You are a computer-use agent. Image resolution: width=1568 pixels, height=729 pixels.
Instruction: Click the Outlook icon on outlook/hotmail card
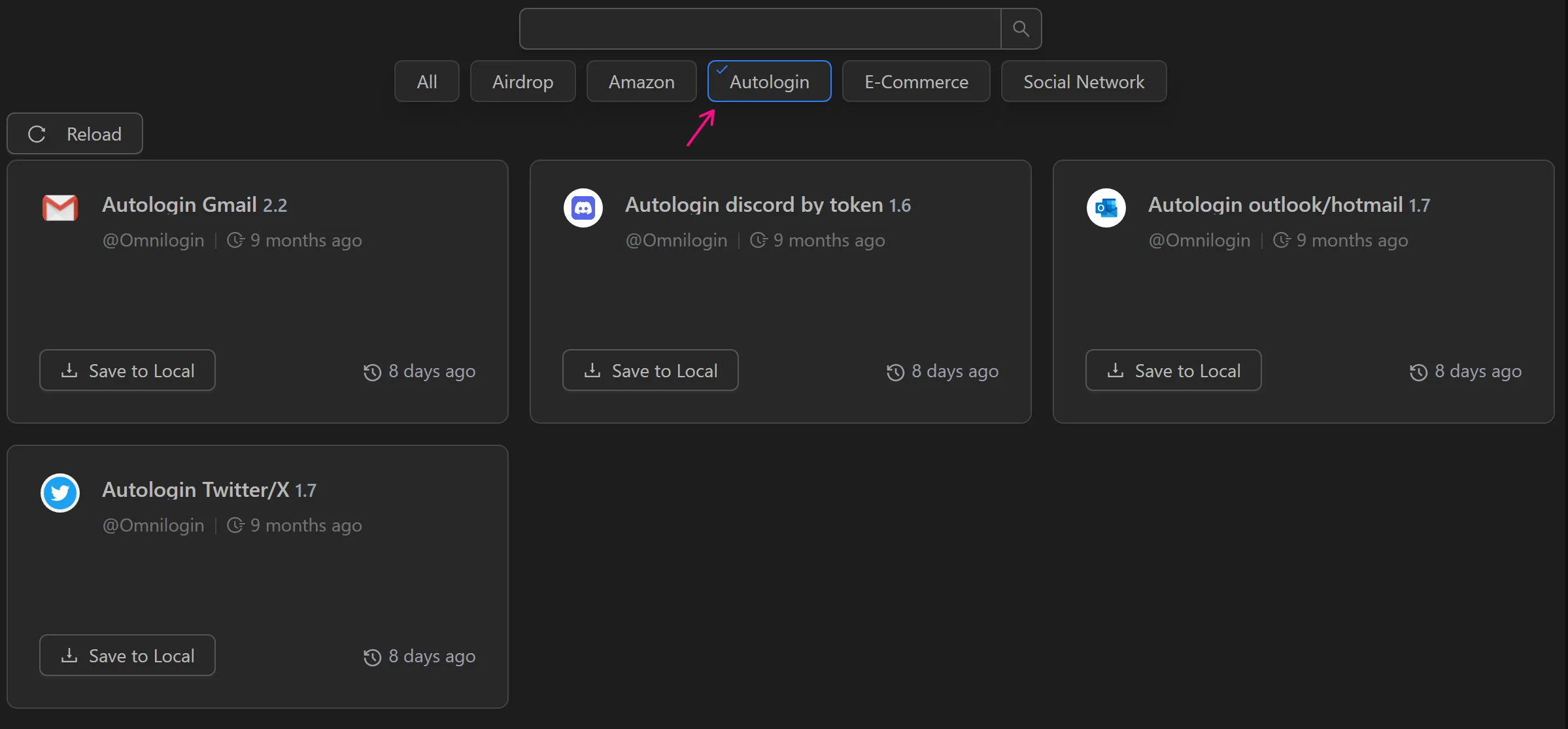tap(1105, 207)
